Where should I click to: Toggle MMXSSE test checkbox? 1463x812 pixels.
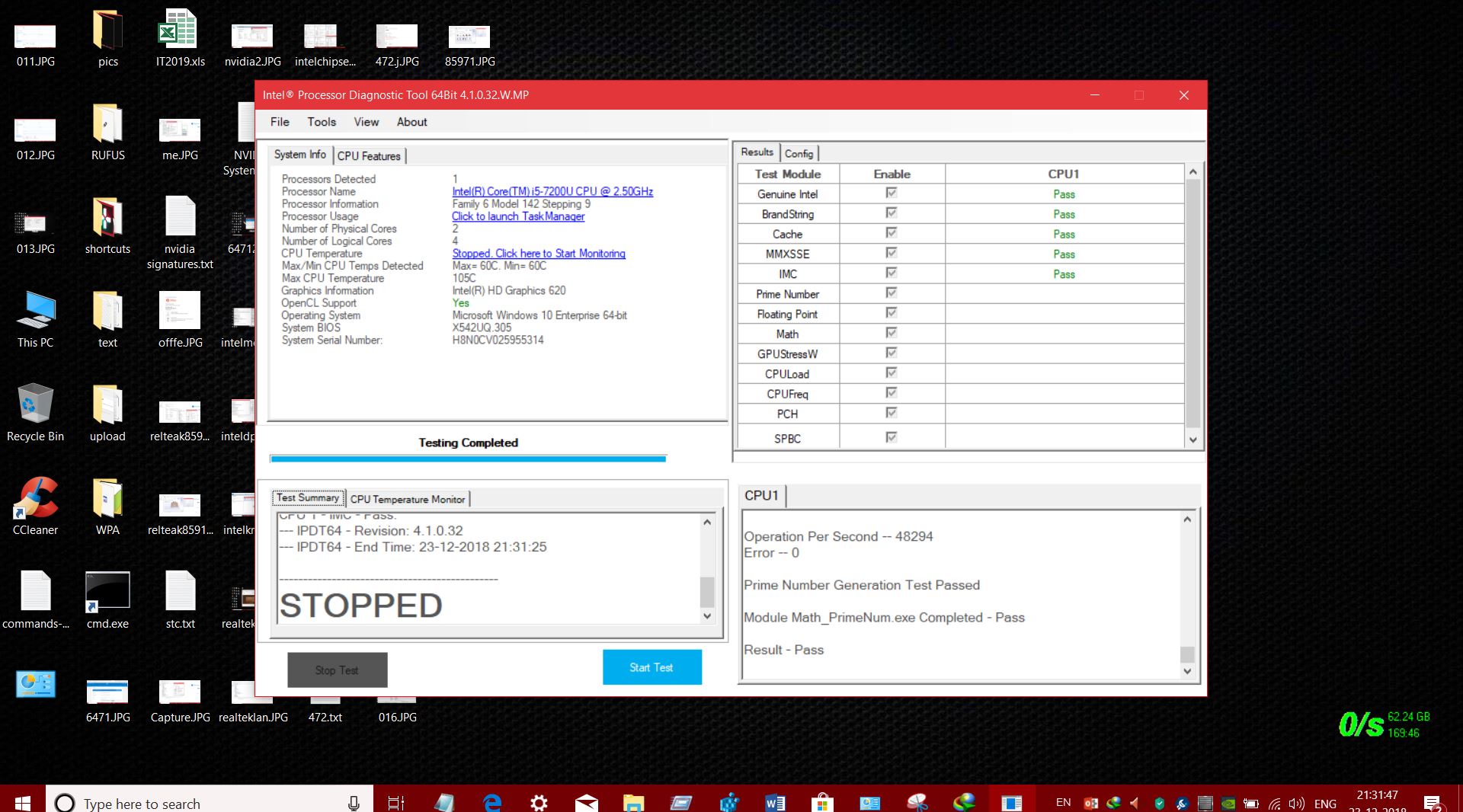click(x=892, y=252)
